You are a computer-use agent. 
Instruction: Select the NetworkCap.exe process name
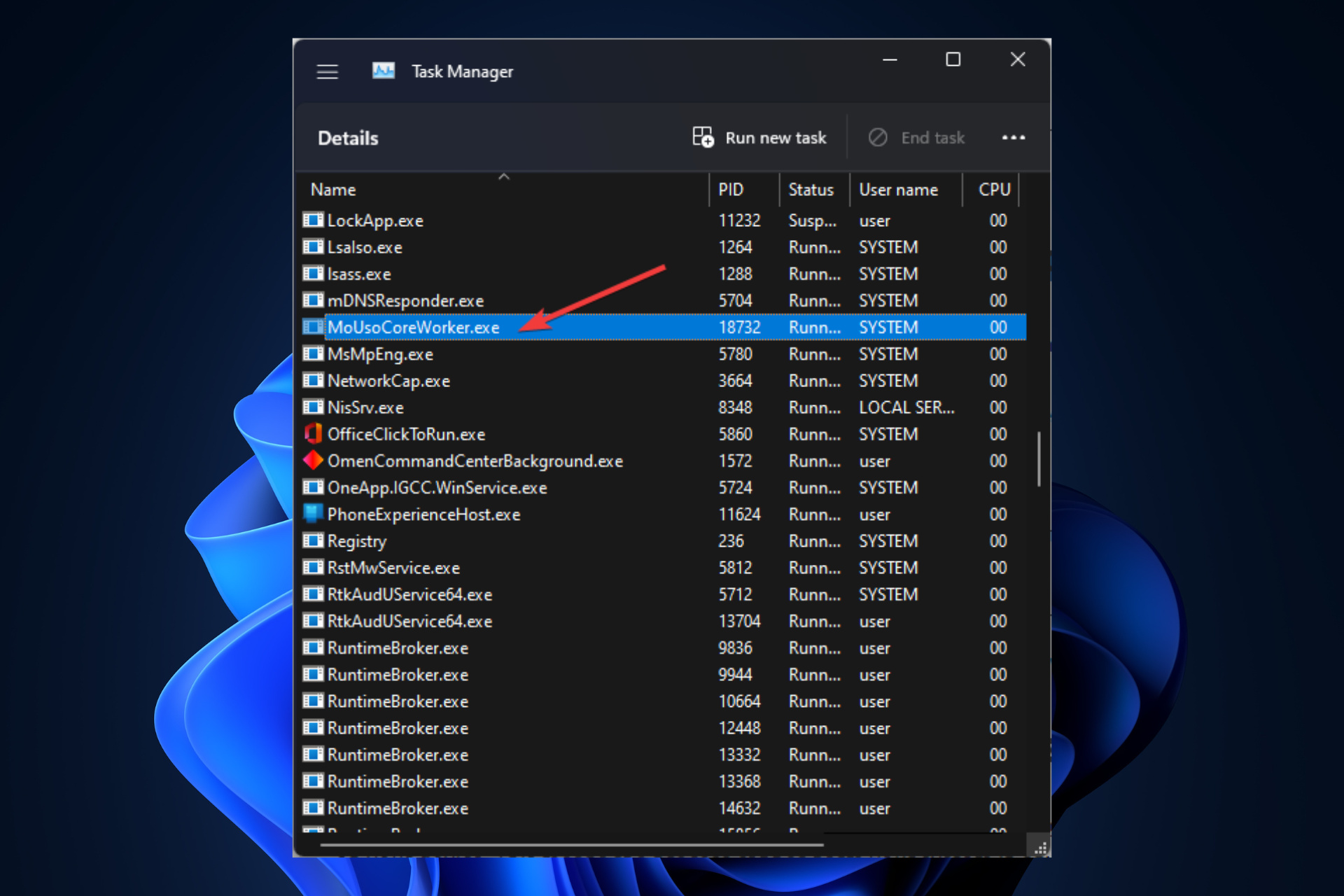click(388, 381)
